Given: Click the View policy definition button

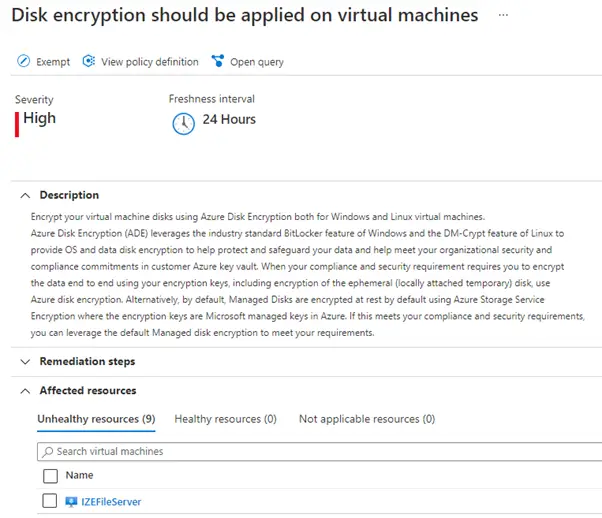Looking at the screenshot, I should tap(149, 62).
